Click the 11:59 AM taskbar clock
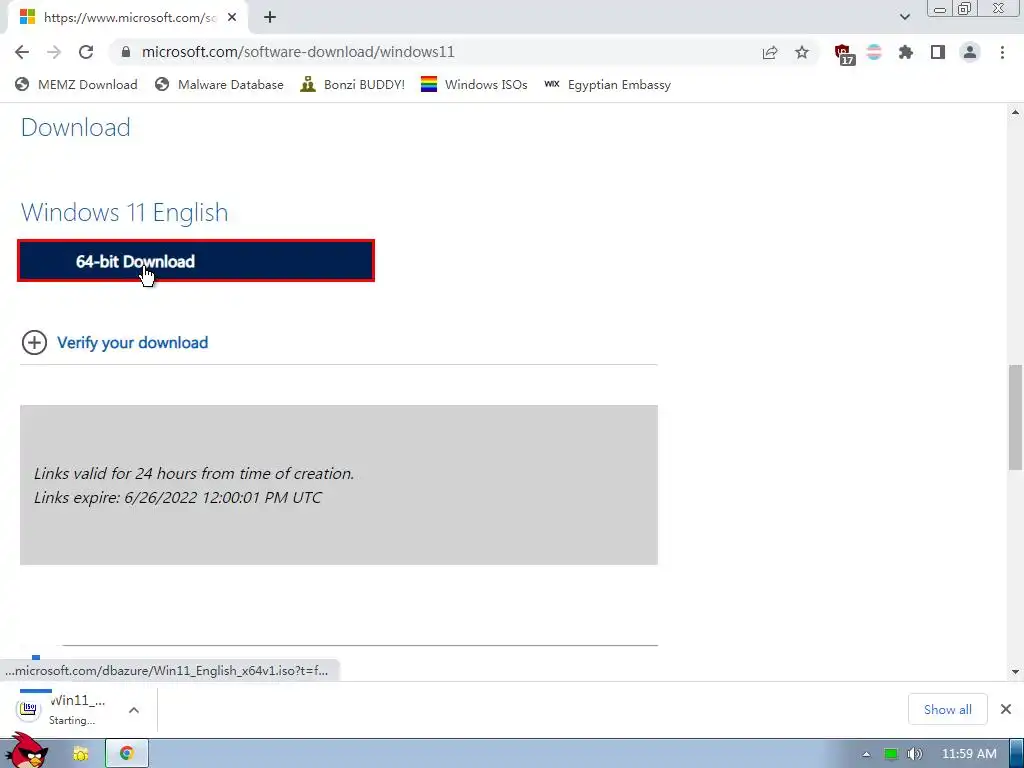 [x=969, y=754]
